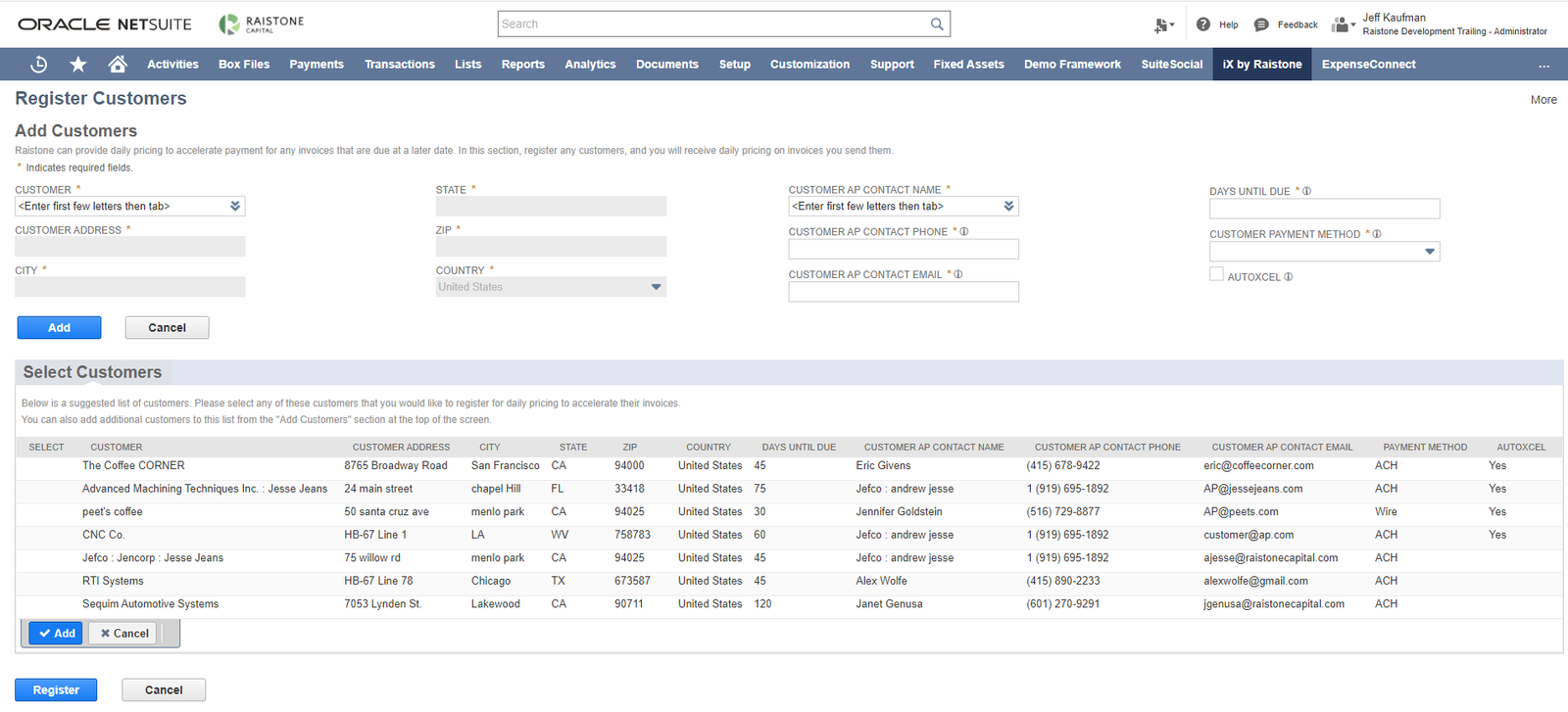Click the Raistone Capital logo
The width and height of the screenshot is (1568, 712).
[x=261, y=24]
